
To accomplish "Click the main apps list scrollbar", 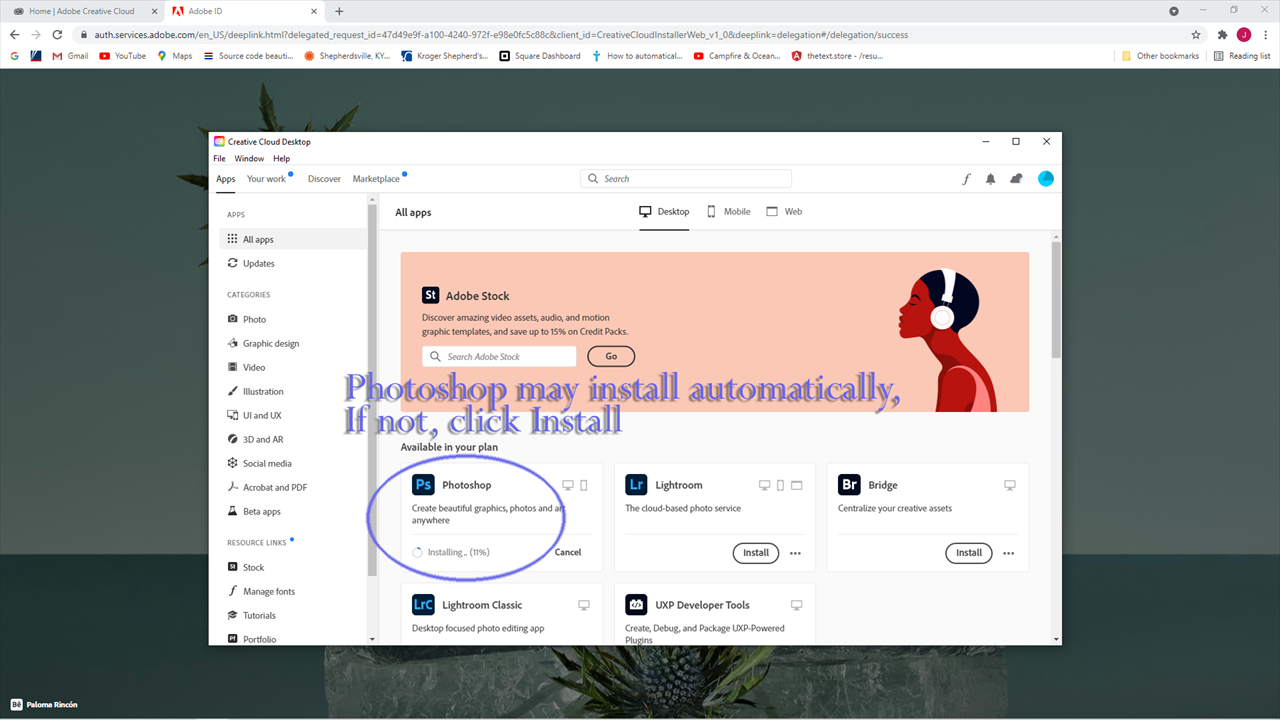I will (1056, 299).
